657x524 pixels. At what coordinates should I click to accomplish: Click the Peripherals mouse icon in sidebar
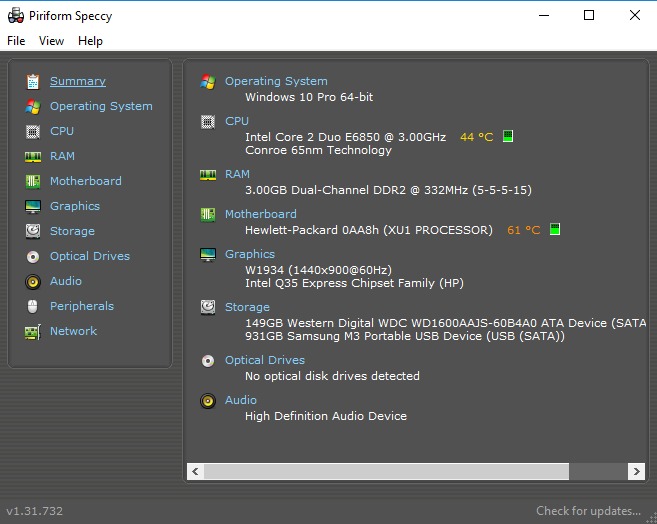point(33,307)
